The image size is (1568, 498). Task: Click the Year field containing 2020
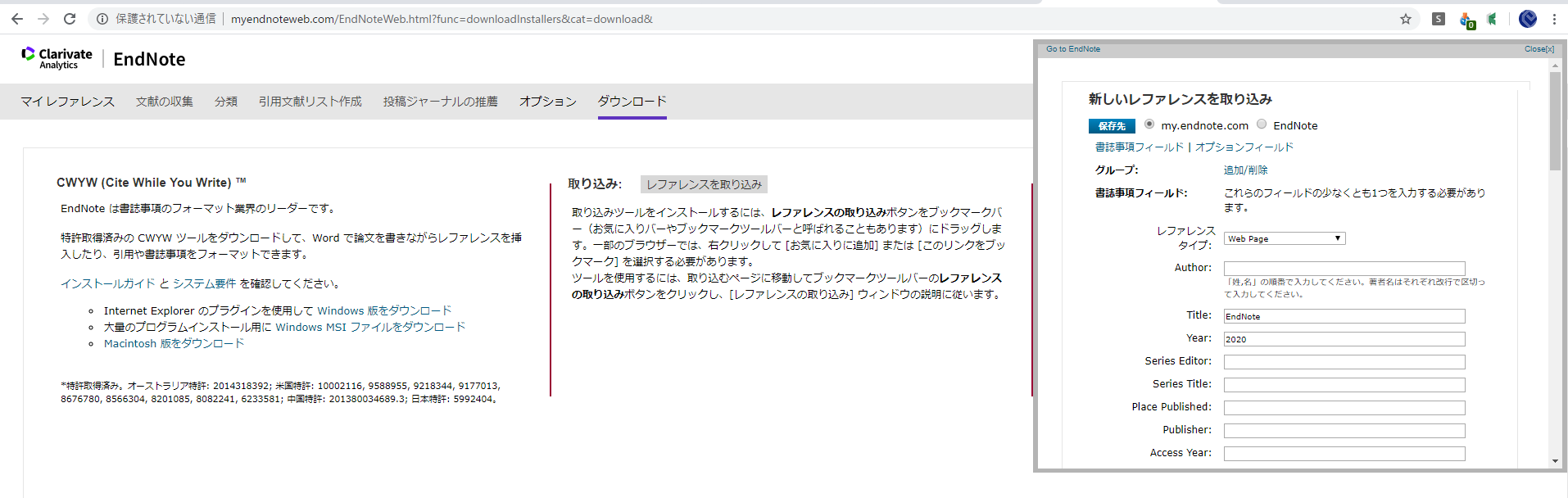click(1344, 339)
